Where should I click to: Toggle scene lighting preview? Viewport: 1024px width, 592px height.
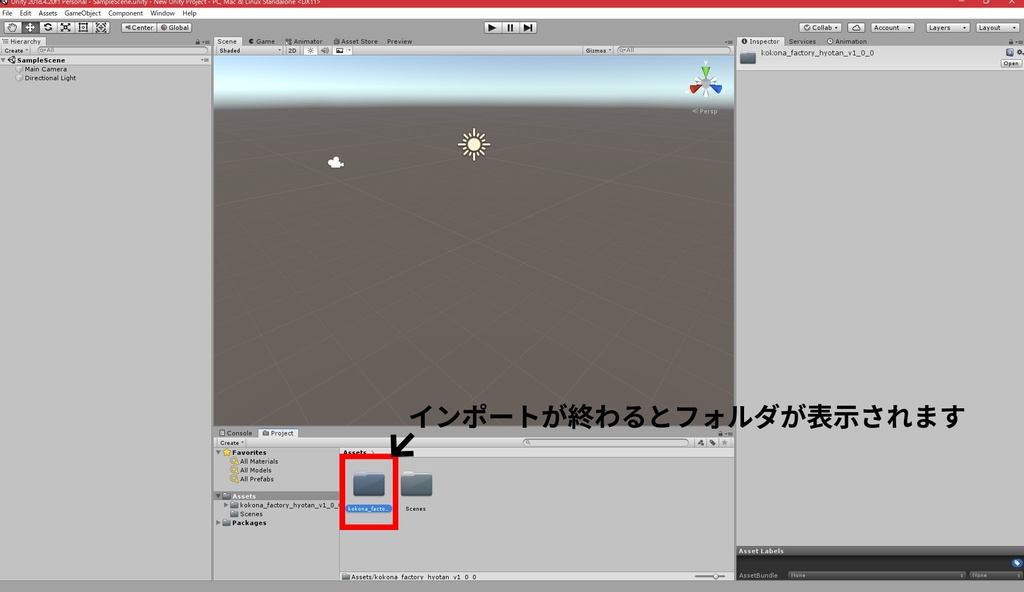click(x=311, y=49)
